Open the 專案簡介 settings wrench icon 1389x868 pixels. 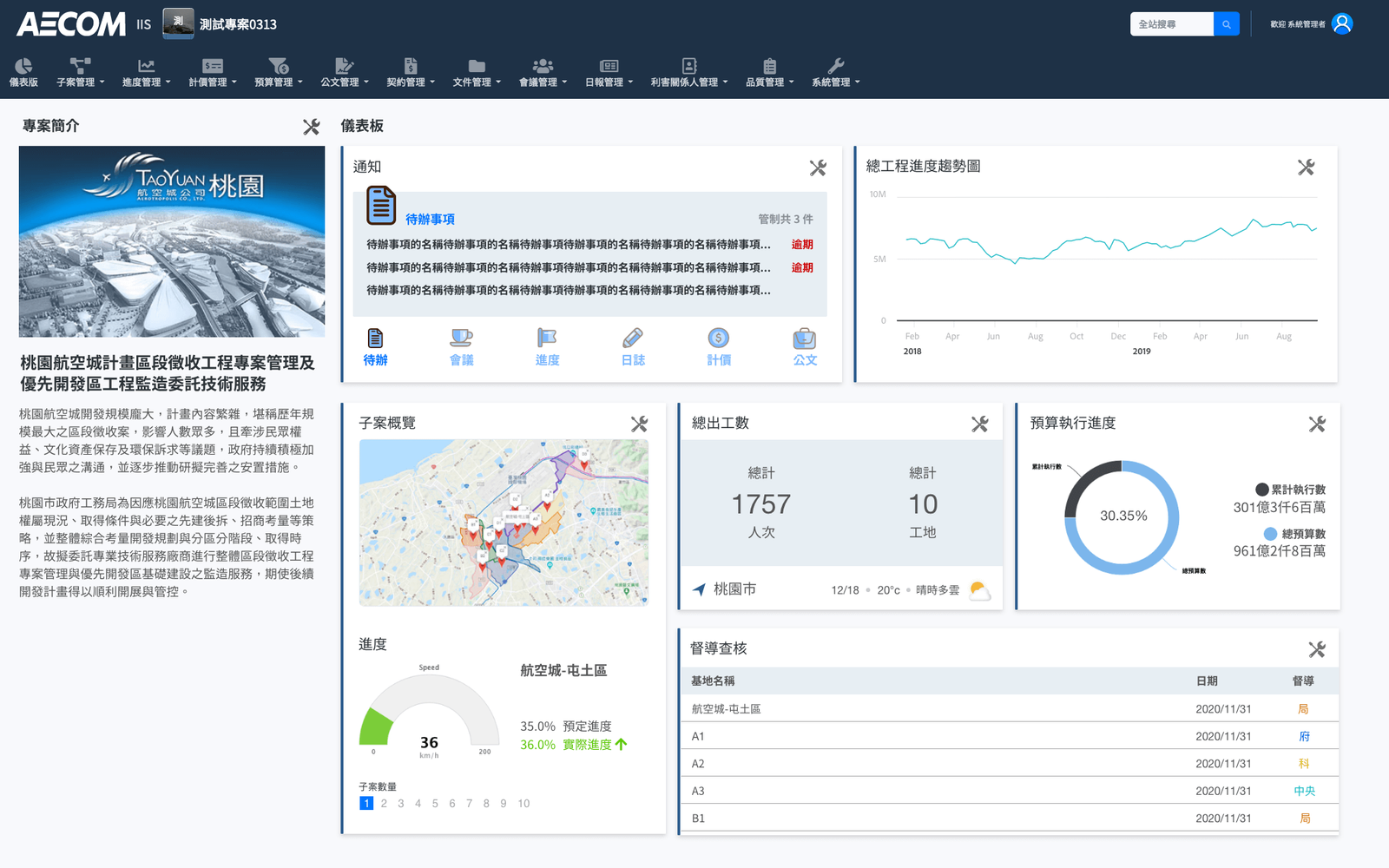[311, 127]
